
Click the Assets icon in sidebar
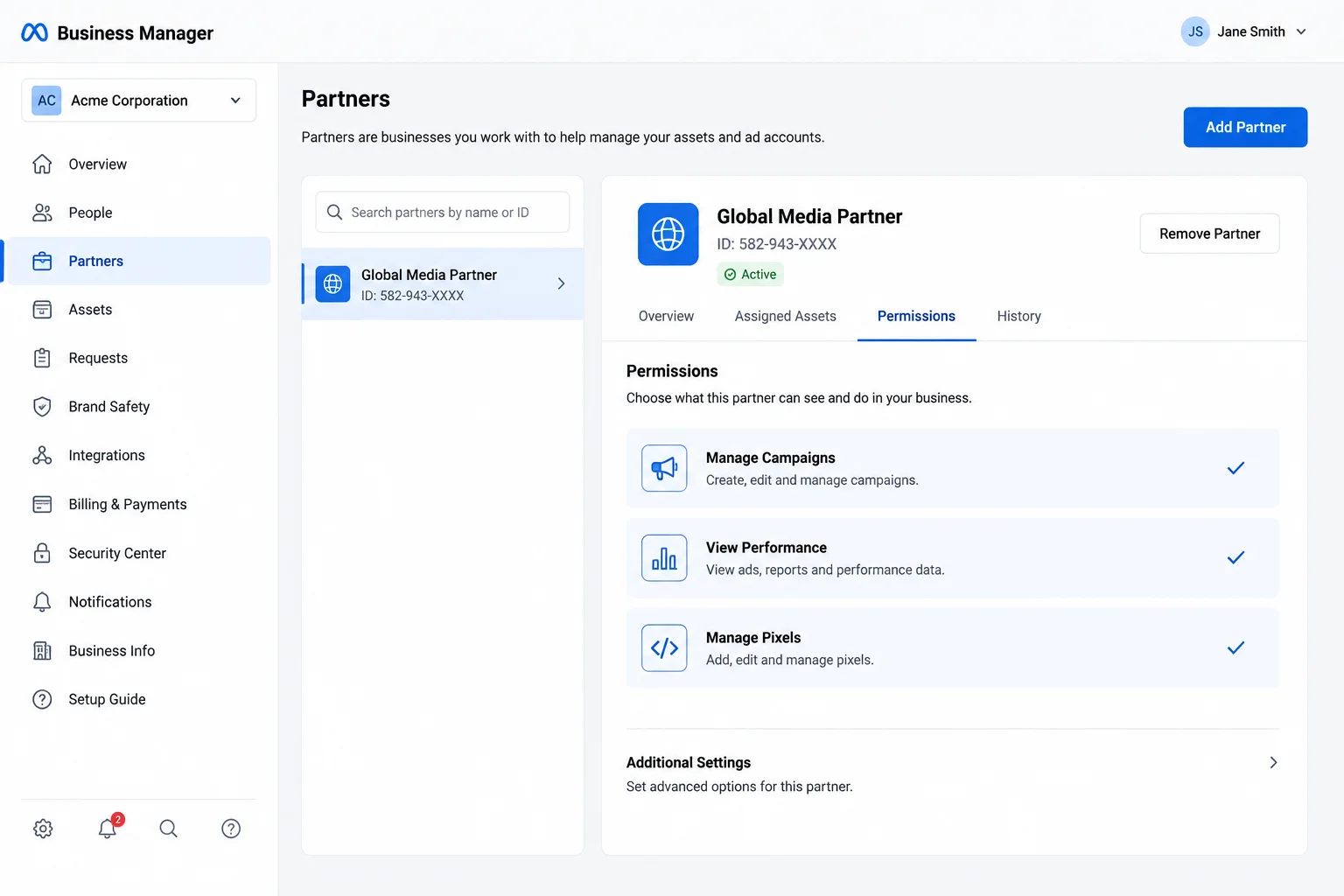[42, 310]
